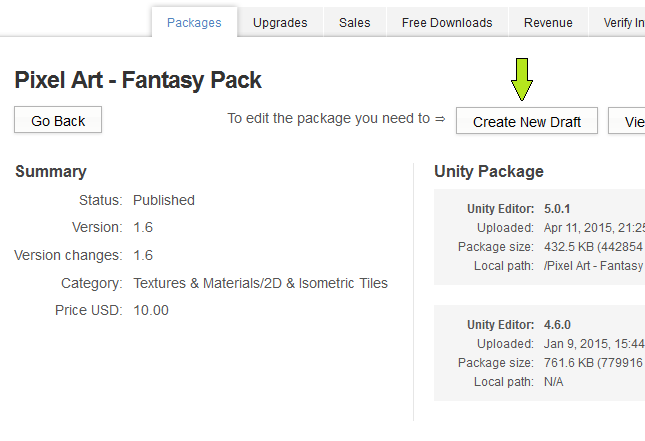Click the cut-off button beside Create New Draft

(x=630, y=121)
